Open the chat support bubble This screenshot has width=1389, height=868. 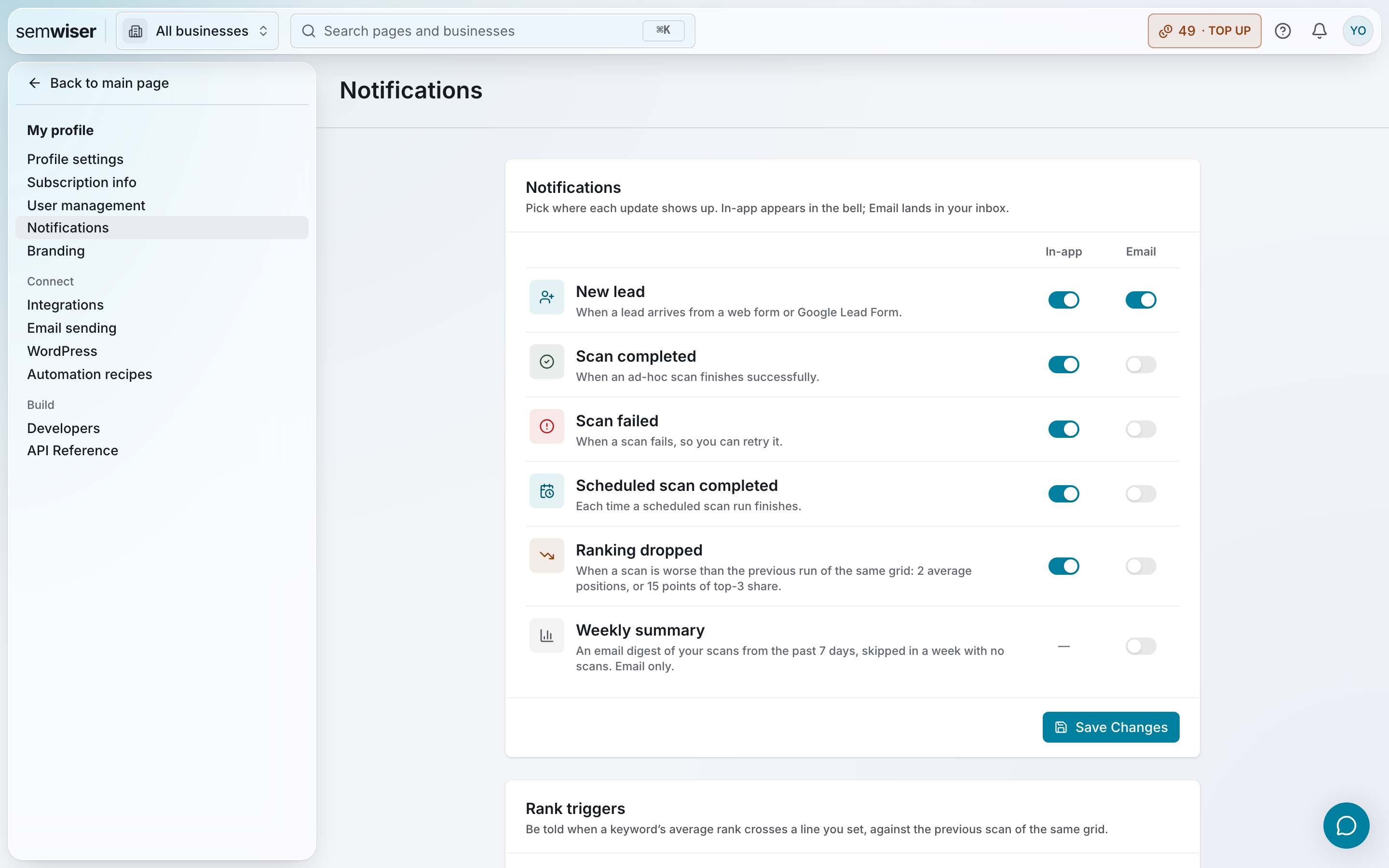1346,825
